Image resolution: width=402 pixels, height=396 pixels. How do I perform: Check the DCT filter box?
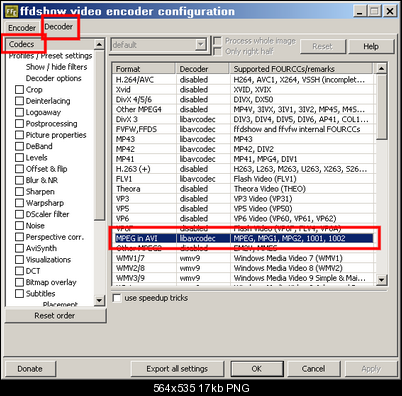click(20, 271)
